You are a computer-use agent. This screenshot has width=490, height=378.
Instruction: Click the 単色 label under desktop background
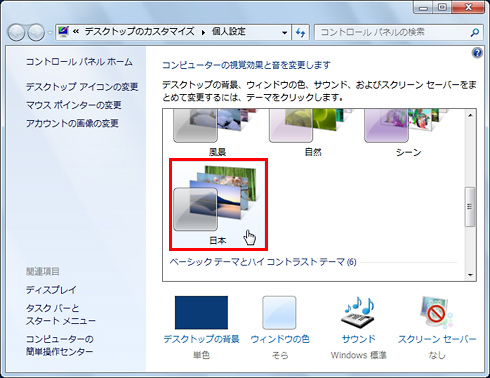(201, 355)
